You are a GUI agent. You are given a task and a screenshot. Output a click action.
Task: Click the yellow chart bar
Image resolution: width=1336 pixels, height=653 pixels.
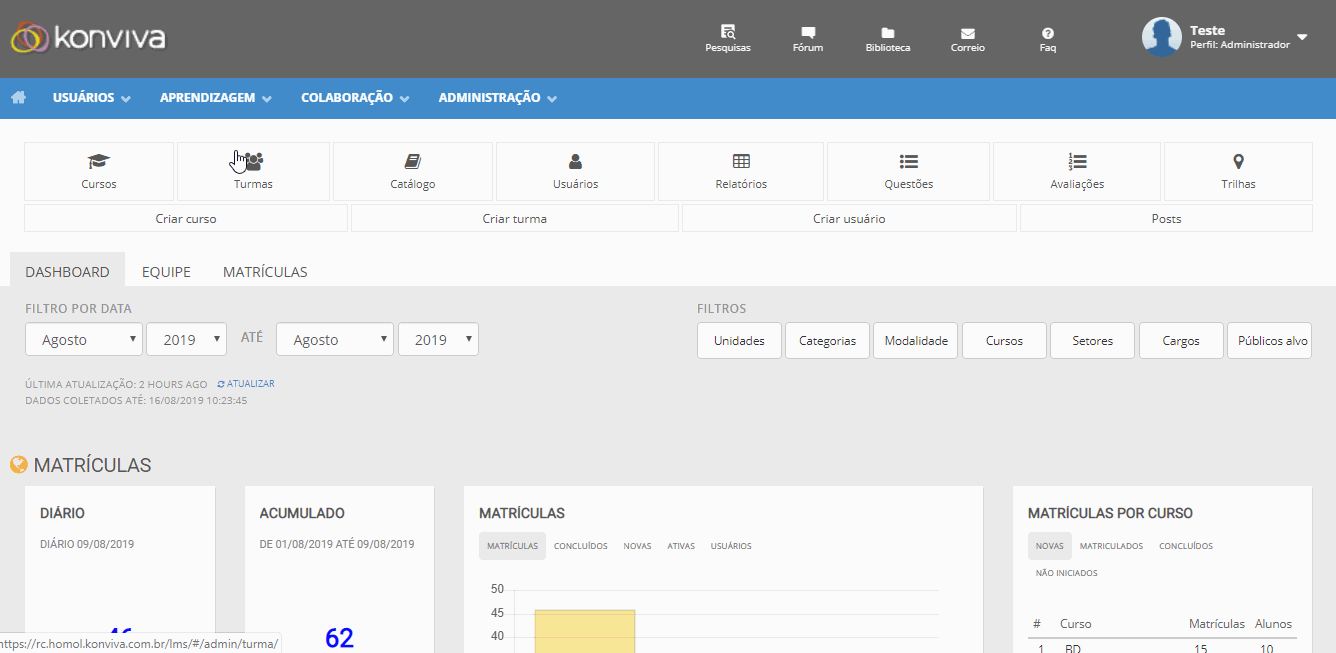point(585,631)
